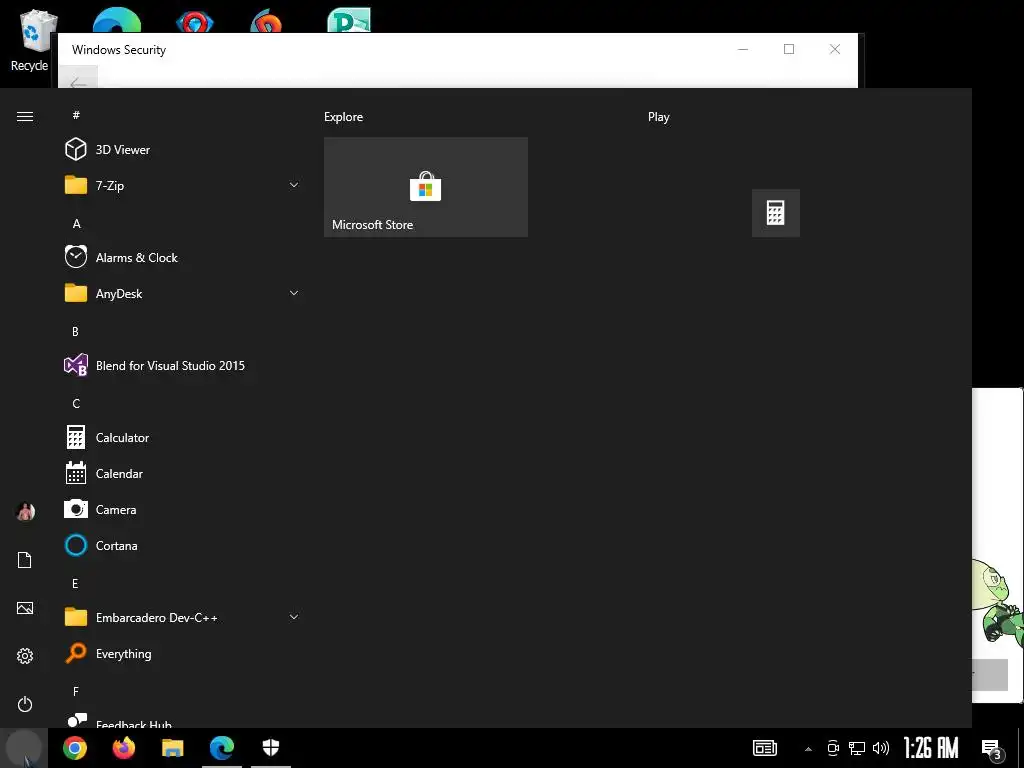Open Pictures from the Start sidebar

25,608
